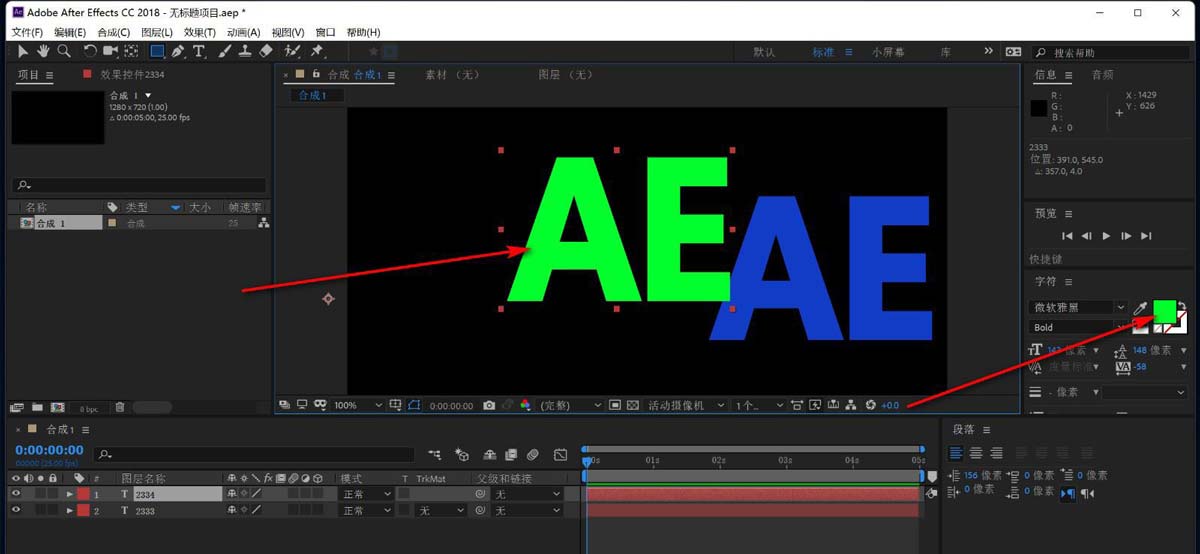Switch to 默认 workspace
Viewport: 1200px width, 554px height.
764,52
